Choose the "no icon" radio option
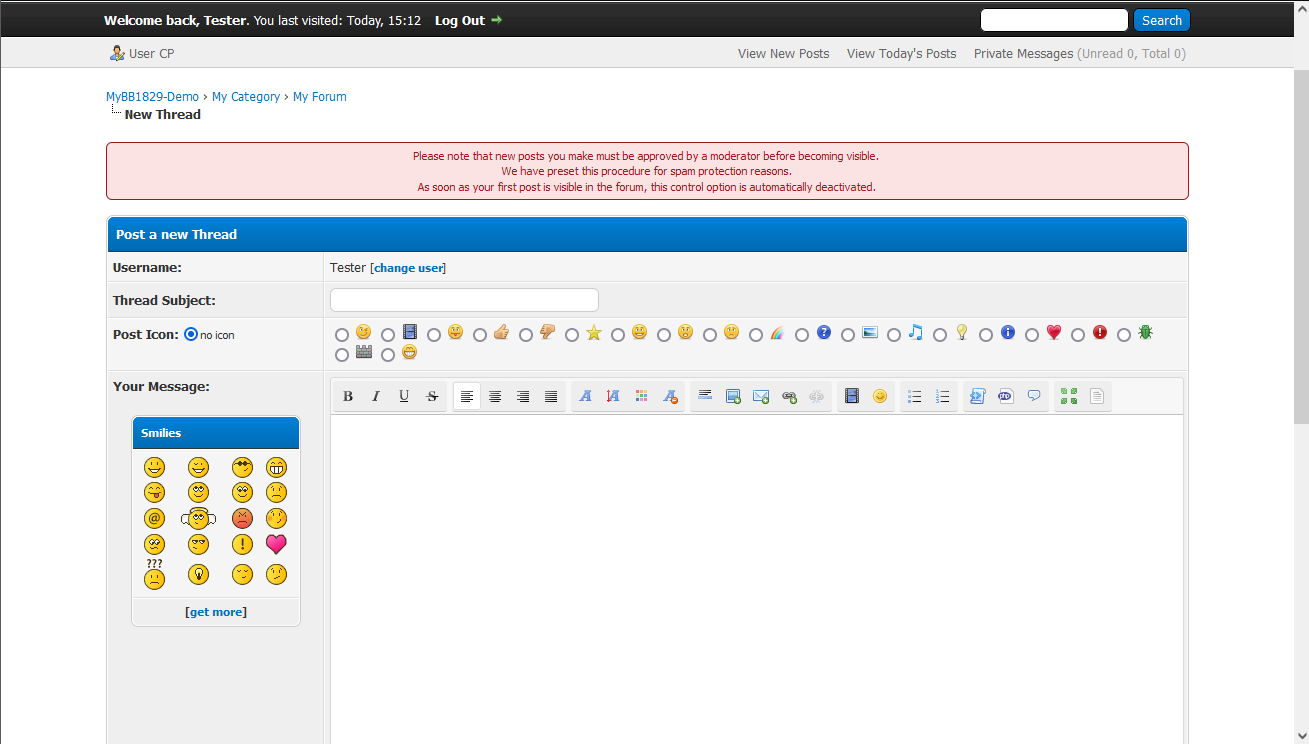The image size is (1309, 744). (191, 335)
